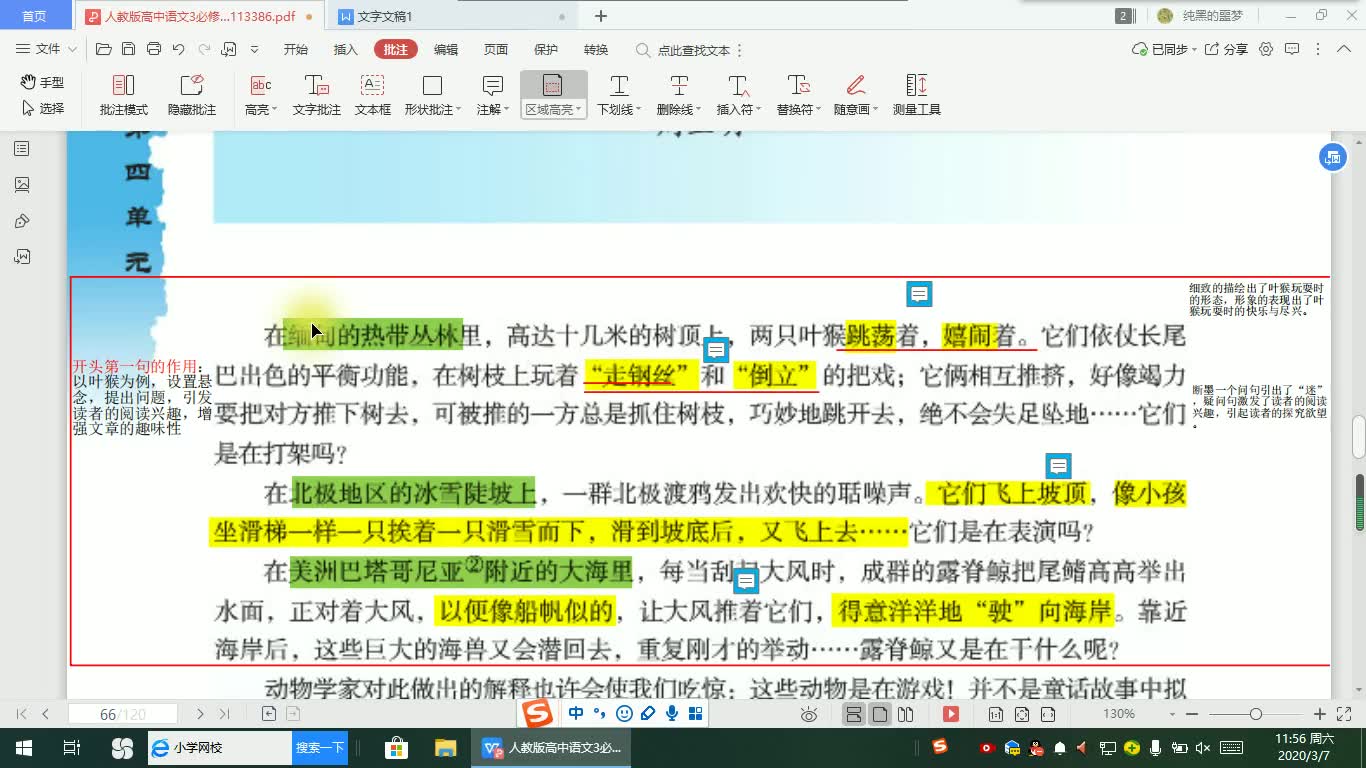1366x768 pixels.
Task: Open the 下划线 dropdown arrow
Action: click(x=638, y=110)
